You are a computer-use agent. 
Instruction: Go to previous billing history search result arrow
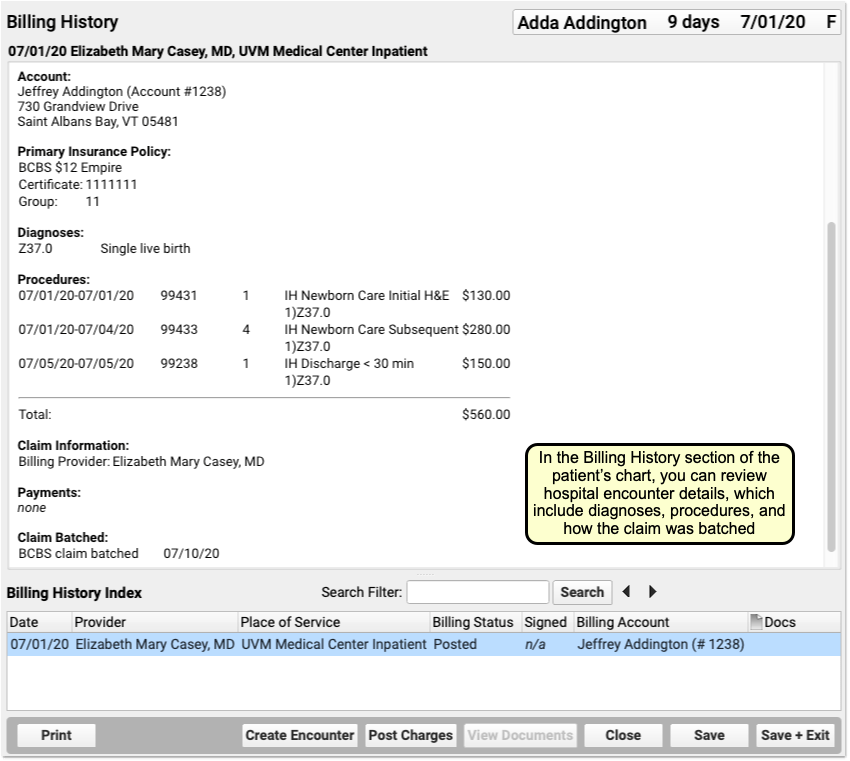[626, 591]
